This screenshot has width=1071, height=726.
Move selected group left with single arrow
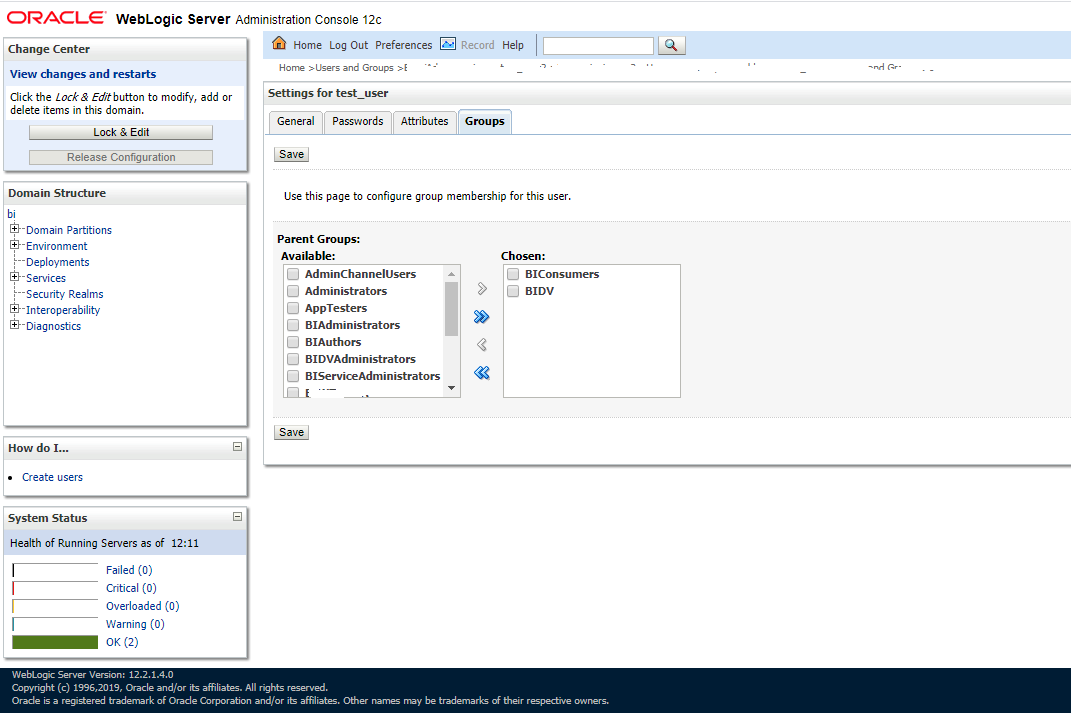click(482, 345)
